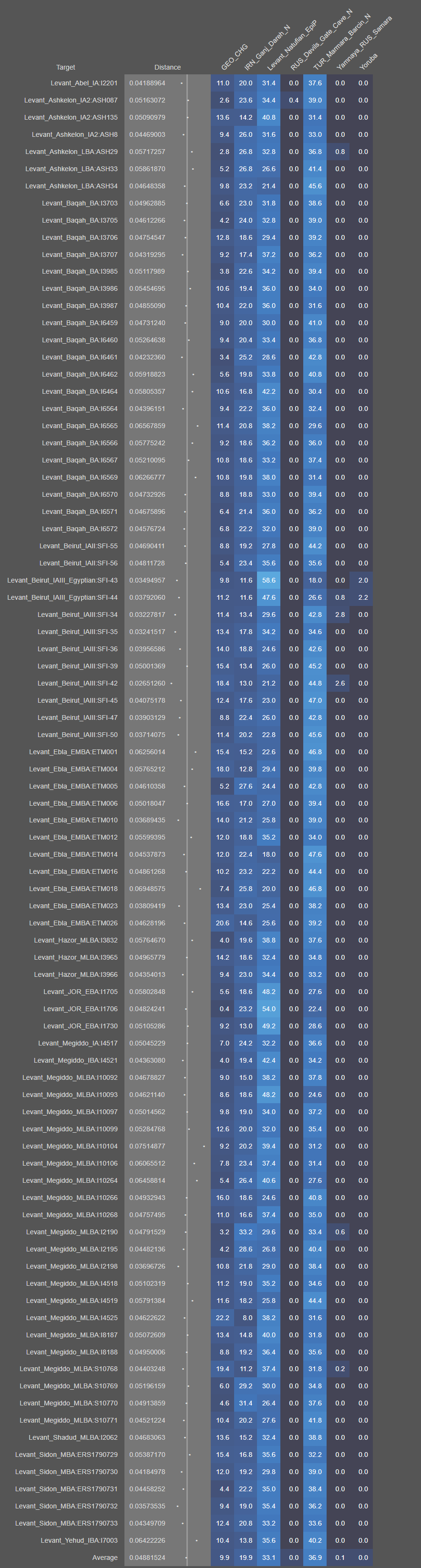Select the GEO_CHG column header
This screenshot has height=1568, width=421.
click(234, 57)
